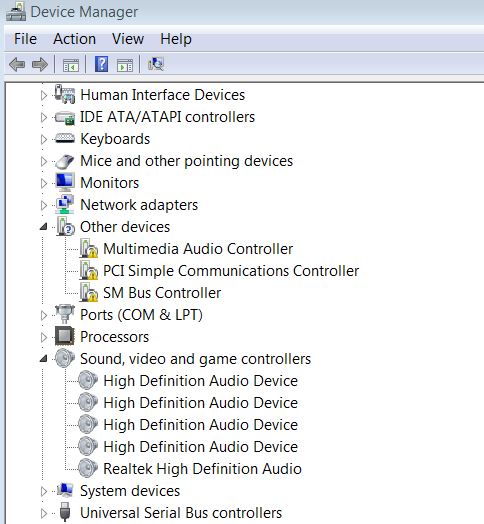This screenshot has height=524, width=484.
Task: Expand the Human Interface Devices node
Action: (43, 95)
